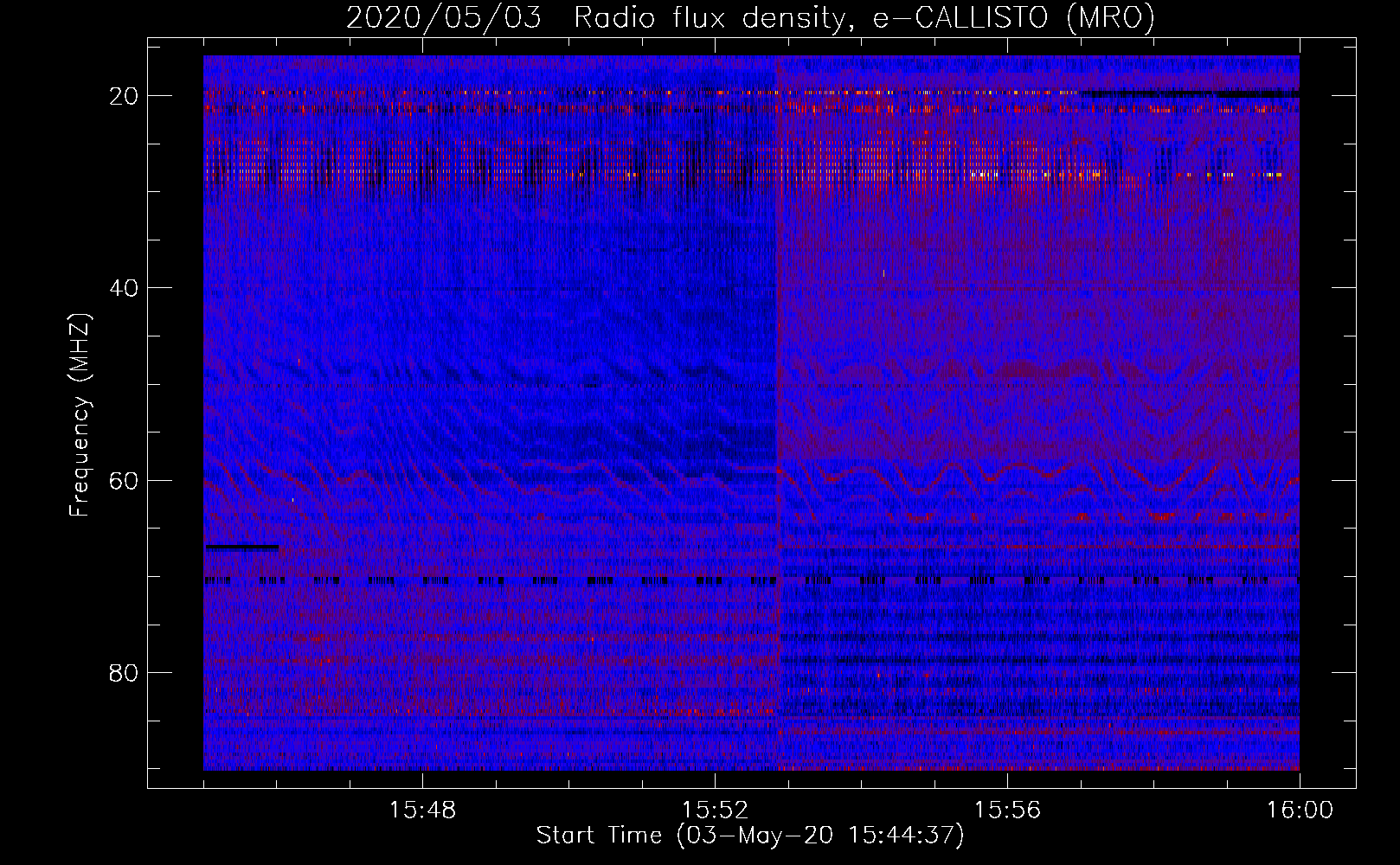This screenshot has height=865, width=1400.
Task: Click the plot title '2020/05/03 Radio flux density'
Action: pyautogui.click(x=596, y=18)
